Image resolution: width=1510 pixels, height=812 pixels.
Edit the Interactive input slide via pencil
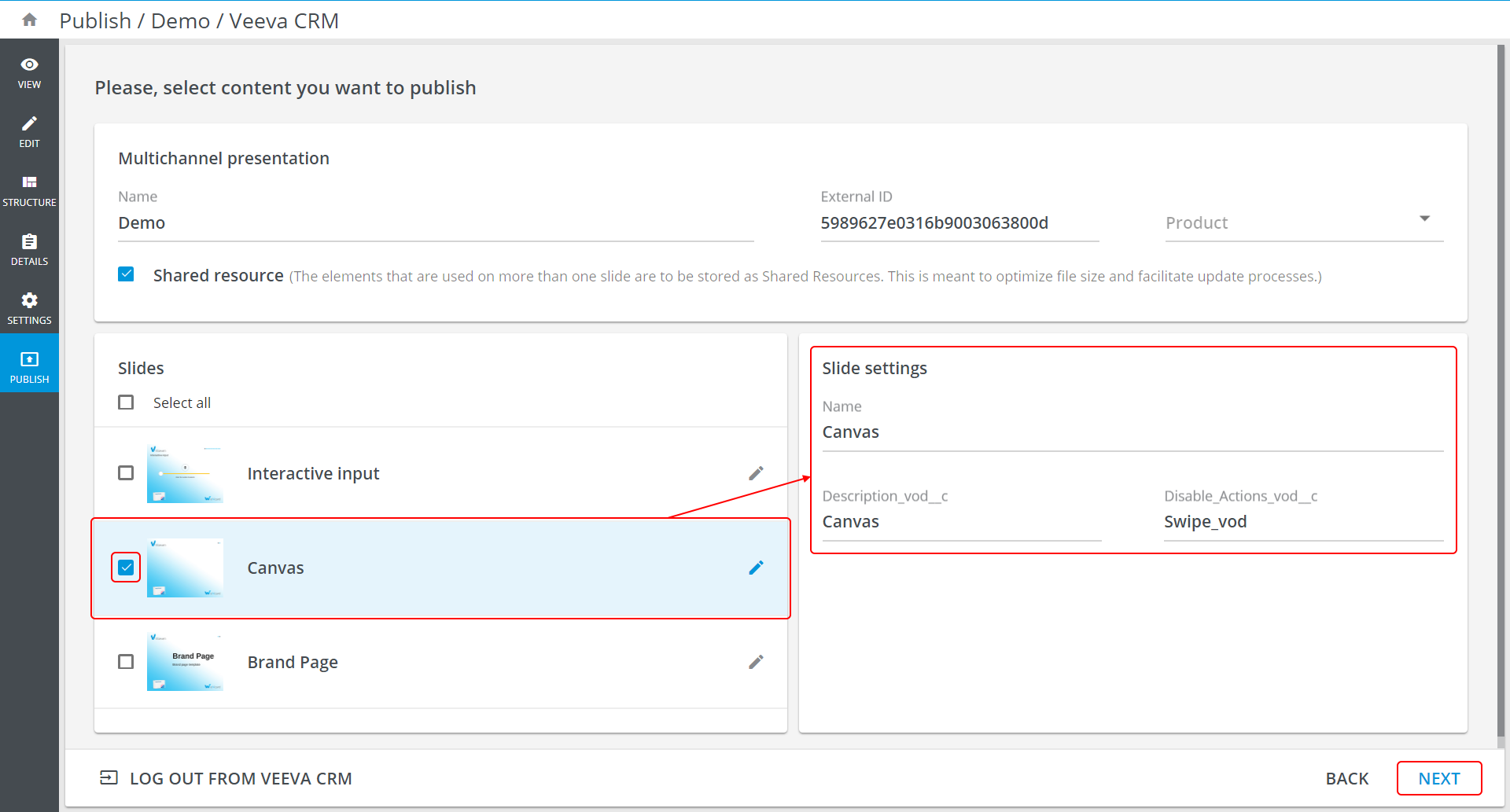click(x=756, y=473)
